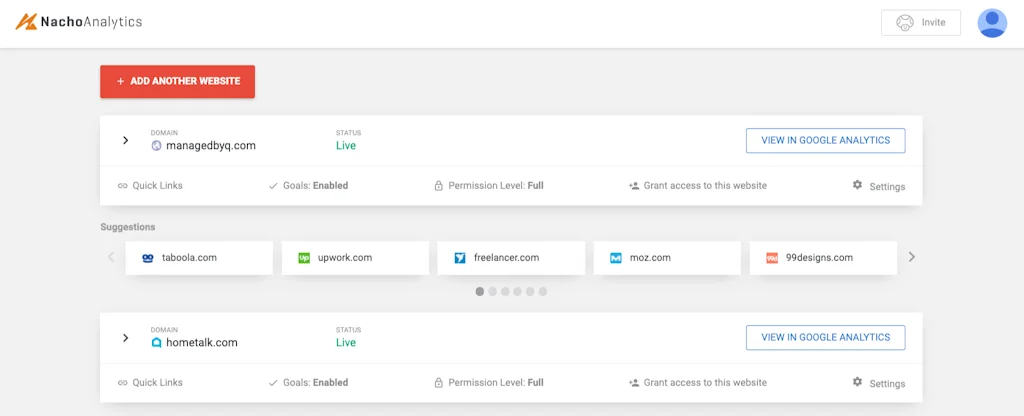Viewport: 1024px width, 416px height.
Task: Expand the hometalk.com row chevron
Action: tap(125, 338)
